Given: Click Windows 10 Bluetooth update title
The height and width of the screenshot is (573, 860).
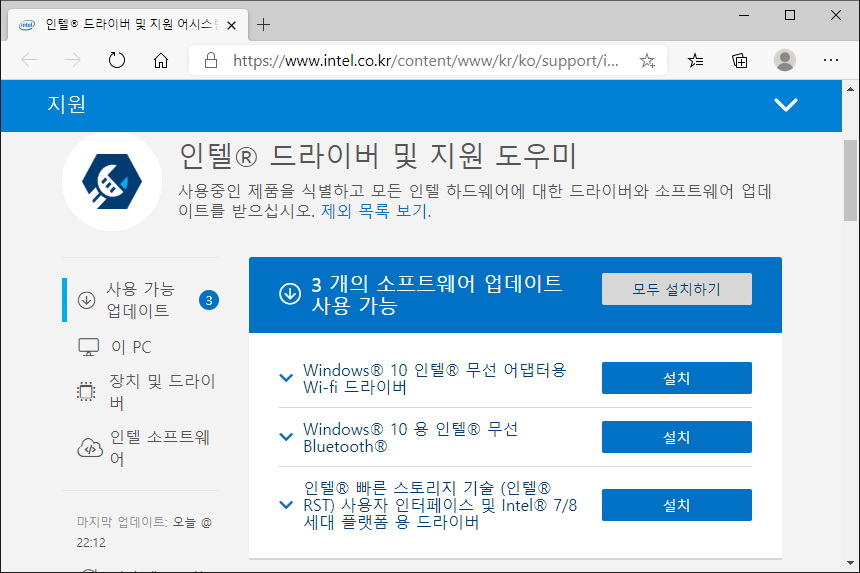Looking at the screenshot, I should 410,437.
